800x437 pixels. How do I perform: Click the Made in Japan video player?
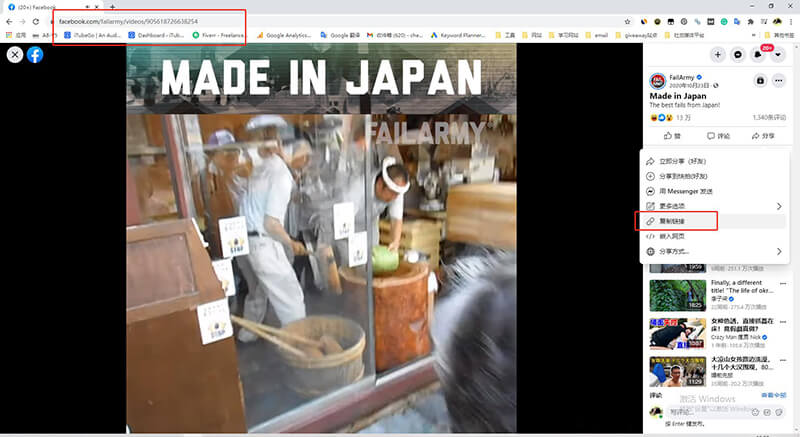click(321, 238)
